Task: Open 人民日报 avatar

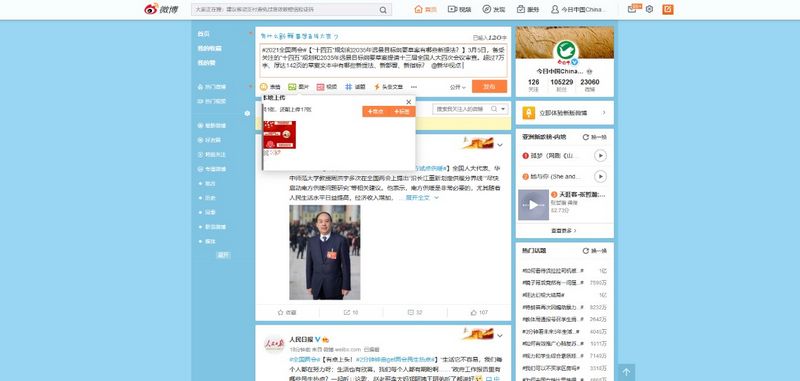Action: [x=274, y=344]
